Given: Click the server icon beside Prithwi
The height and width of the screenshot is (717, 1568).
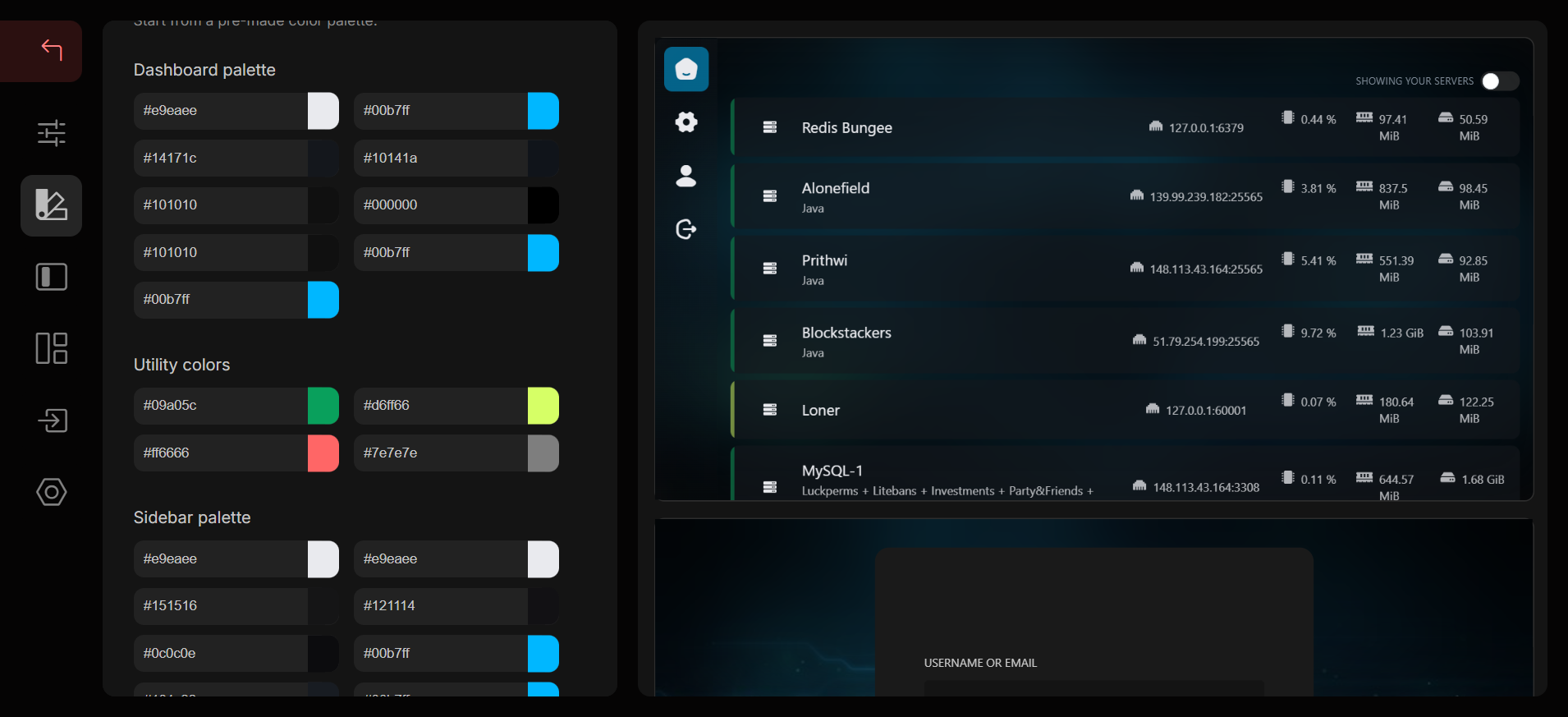Looking at the screenshot, I should [770, 269].
